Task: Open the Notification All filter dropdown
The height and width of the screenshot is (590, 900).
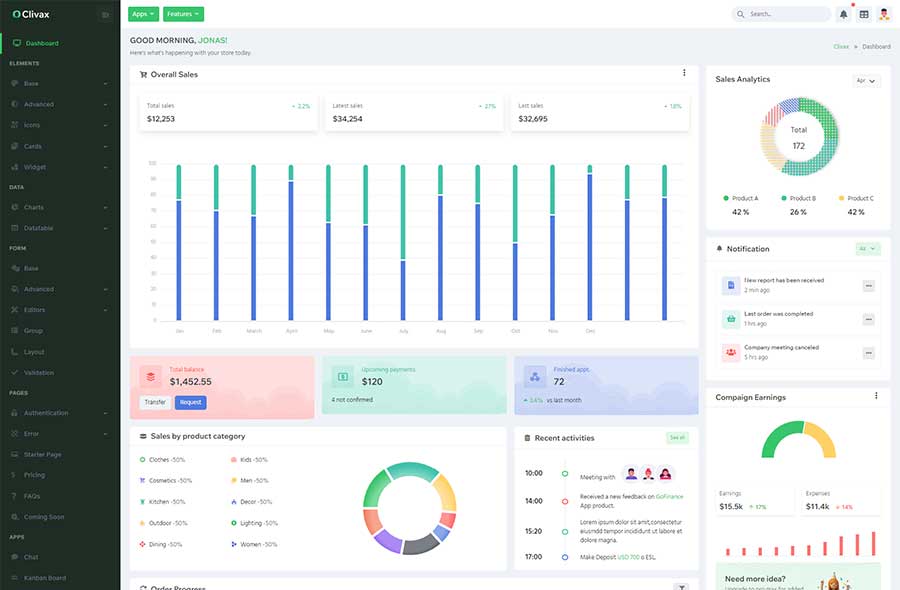Action: click(x=868, y=249)
